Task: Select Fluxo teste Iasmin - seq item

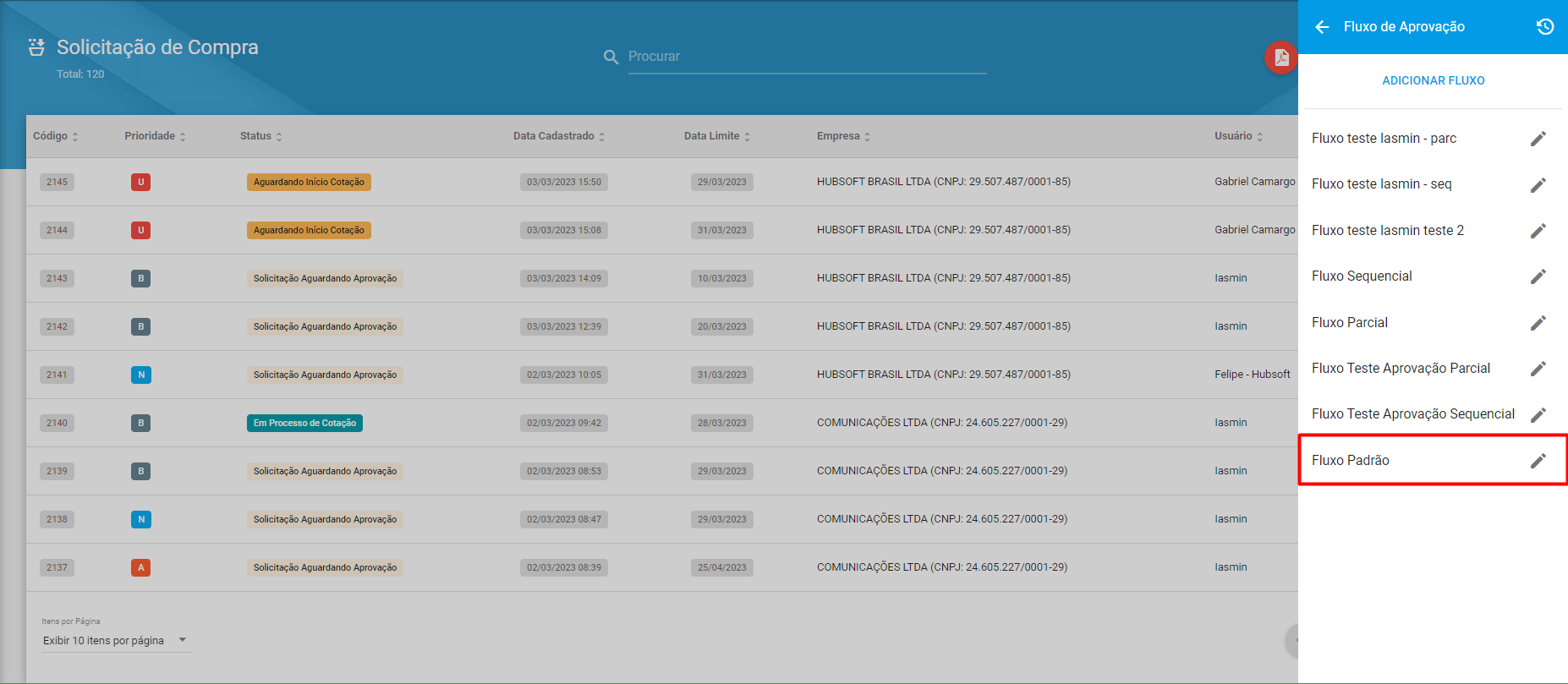Action: coord(1381,184)
